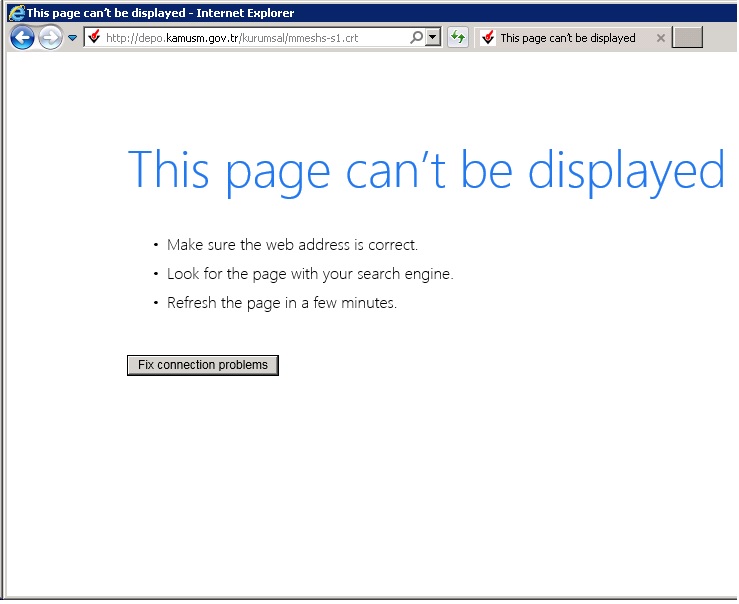Open the recent pages dropdown arrow
Screen dimensions: 739x604
click(x=72, y=38)
